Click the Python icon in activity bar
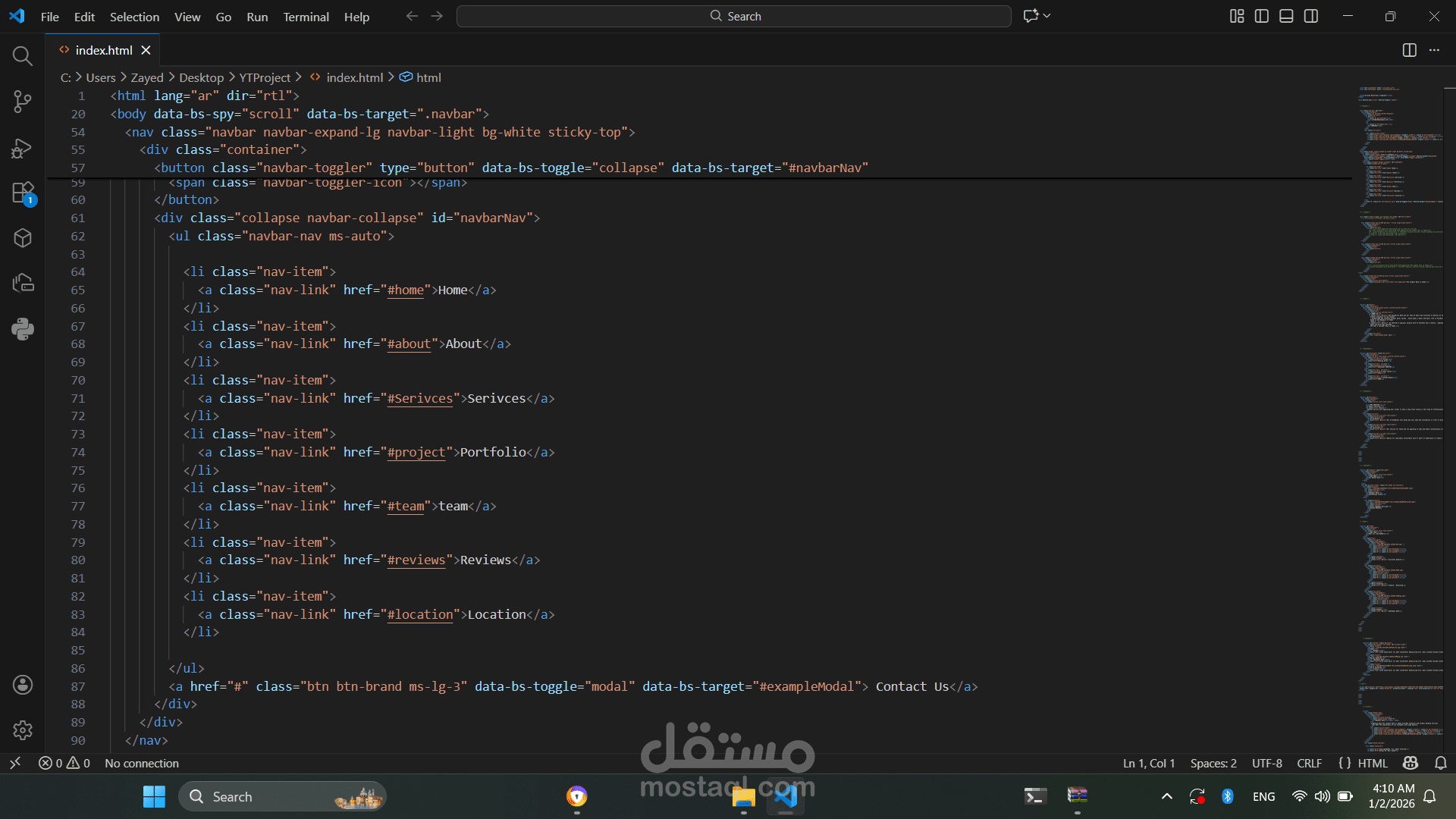This screenshot has height=819, width=1456. pos(23,328)
